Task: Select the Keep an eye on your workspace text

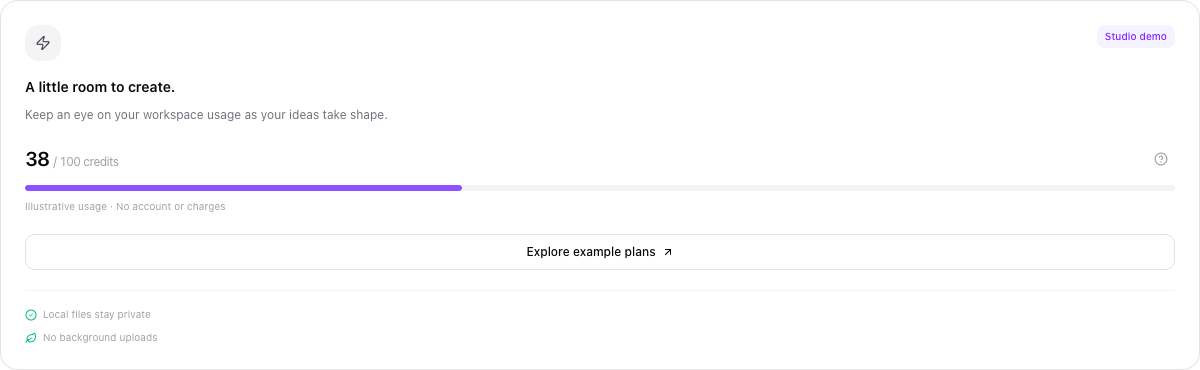Action: 206,115
